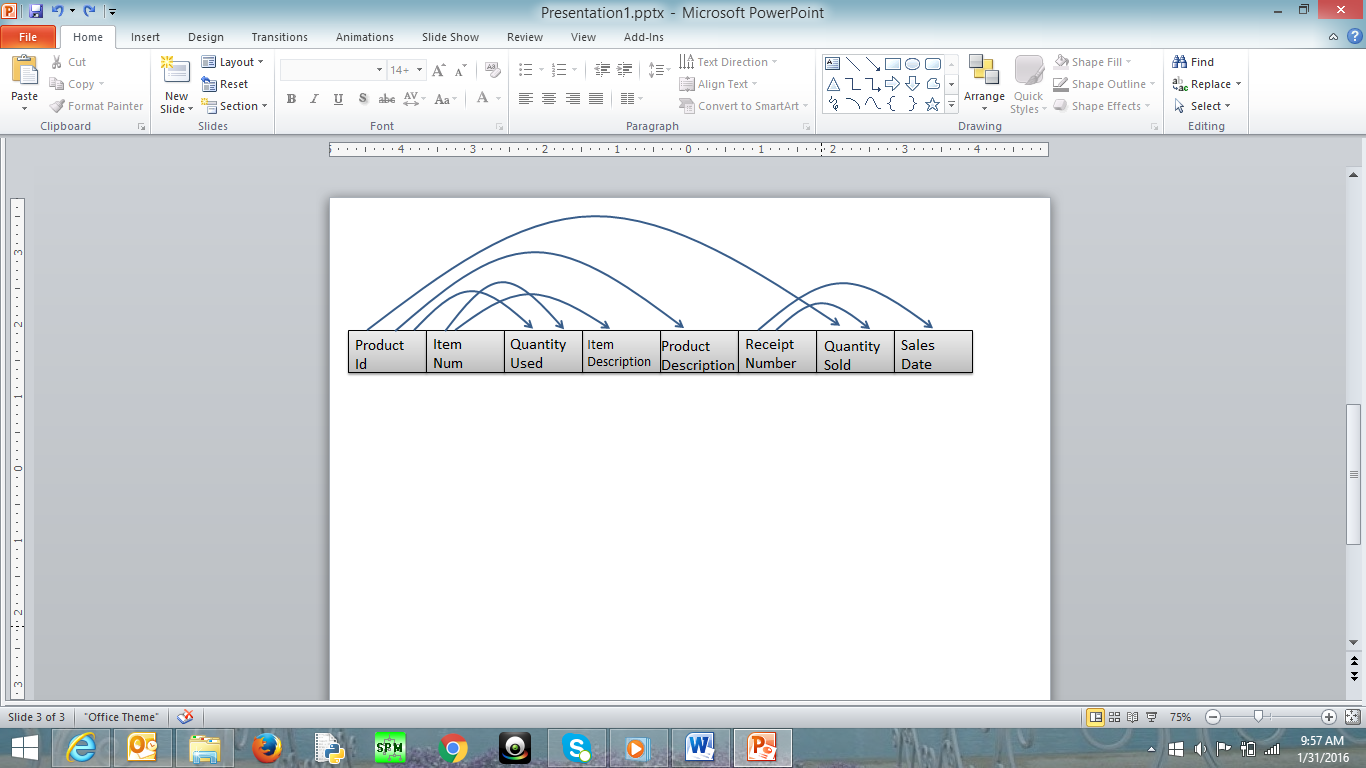1366x768 pixels.
Task: Click the New Slide button
Action: (177, 84)
